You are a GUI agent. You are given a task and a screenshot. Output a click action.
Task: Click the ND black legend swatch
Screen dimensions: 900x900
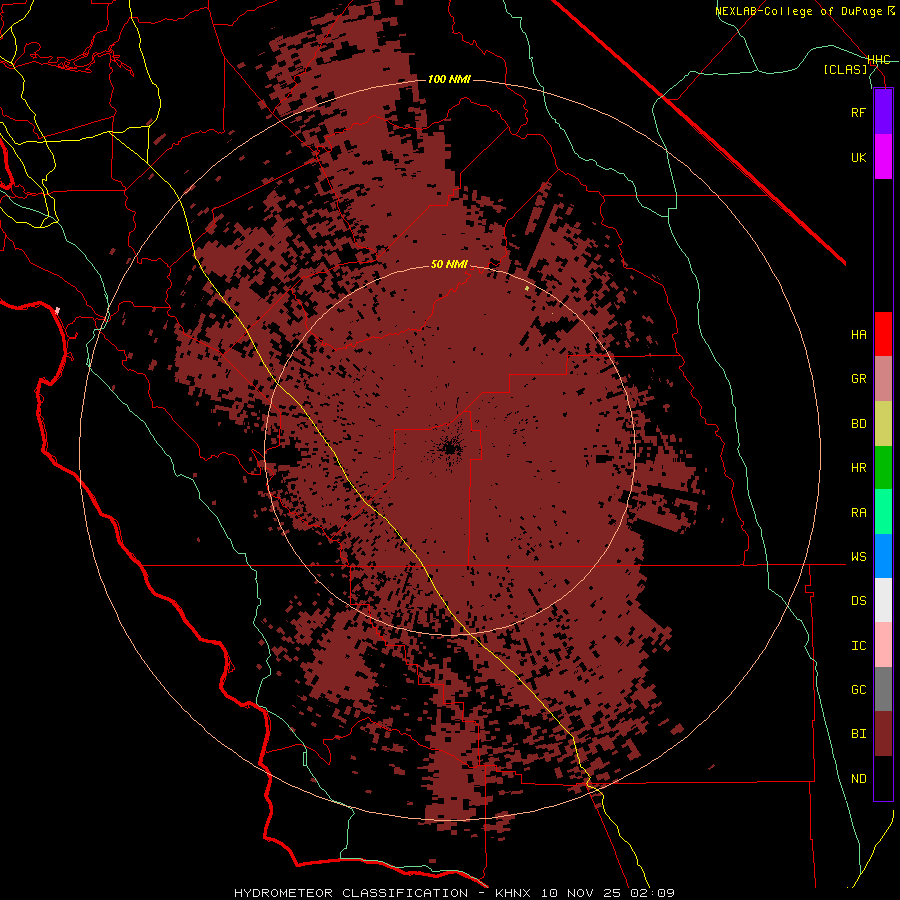883,778
